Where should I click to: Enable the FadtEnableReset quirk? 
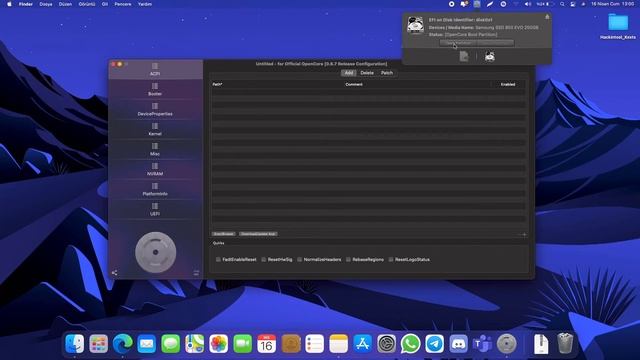[218, 260]
